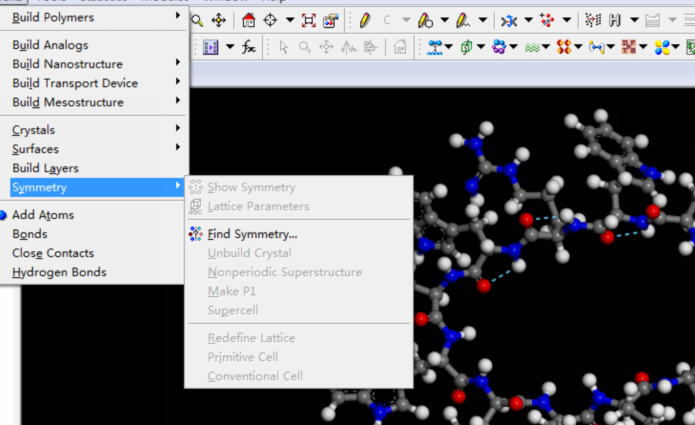
Task: Click the blue Clean structure icon
Action: [x=509, y=20]
